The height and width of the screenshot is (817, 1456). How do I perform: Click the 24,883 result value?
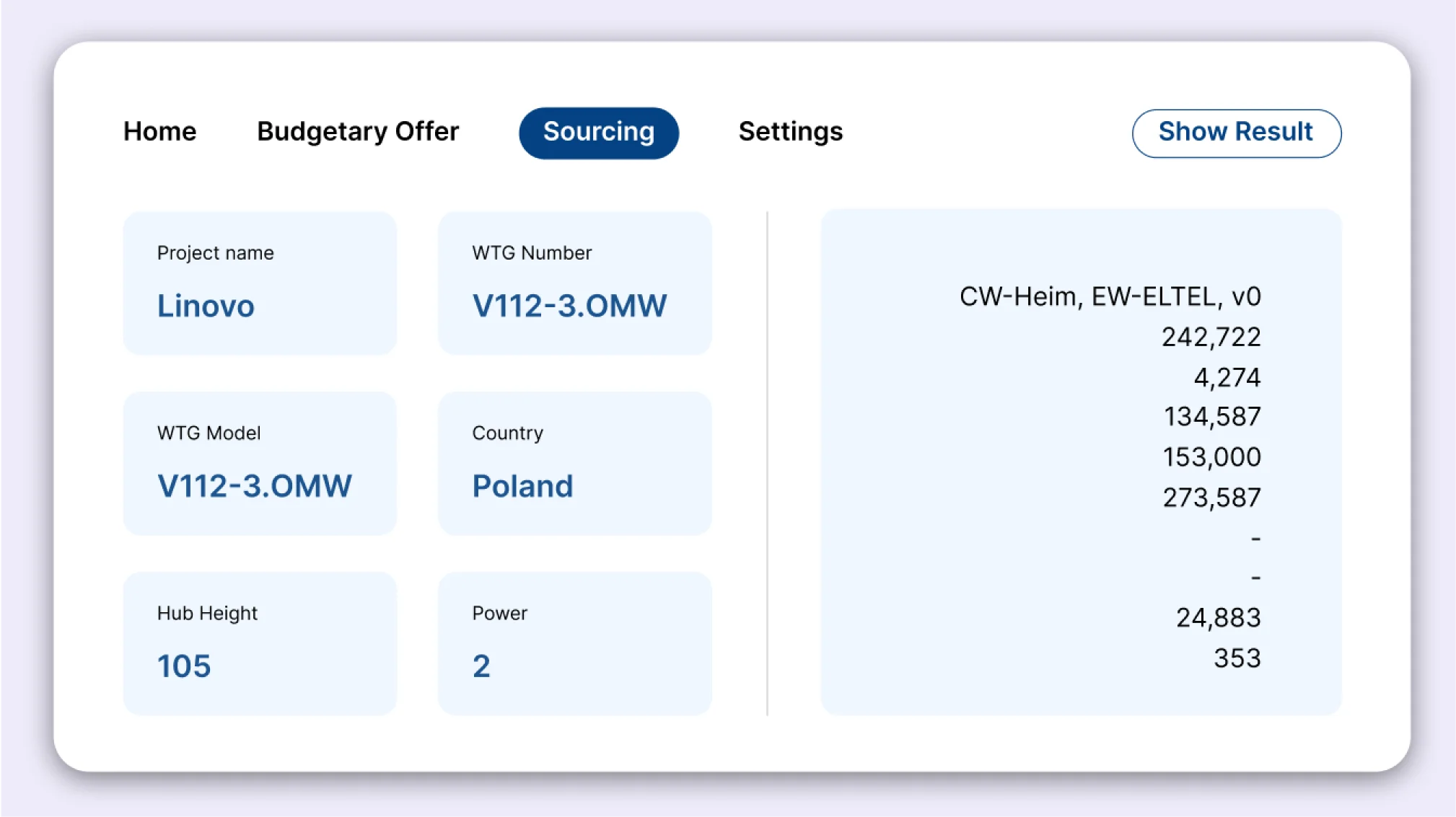point(1219,618)
